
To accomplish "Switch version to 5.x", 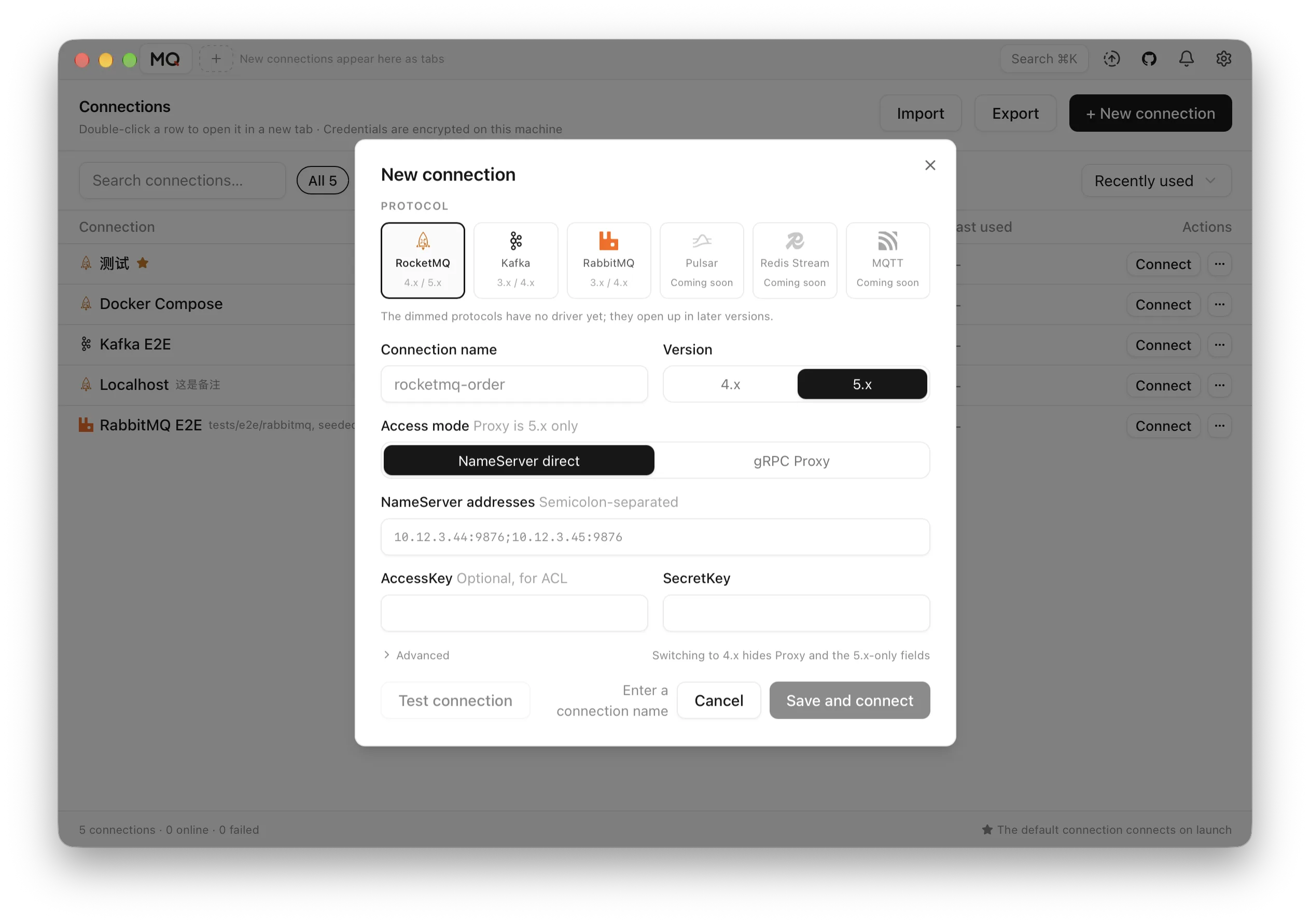I will 861,384.
